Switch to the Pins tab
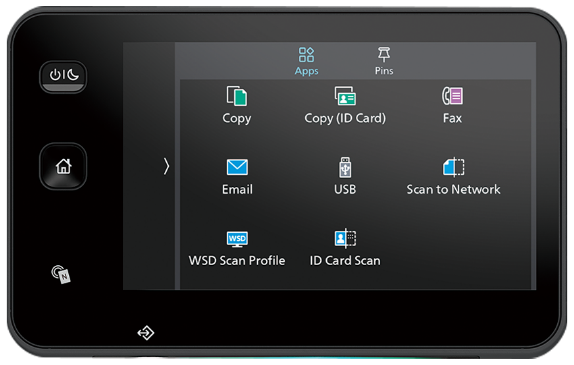Image resolution: width=574 pixels, height=365 pixels. (x=384, y=61)
